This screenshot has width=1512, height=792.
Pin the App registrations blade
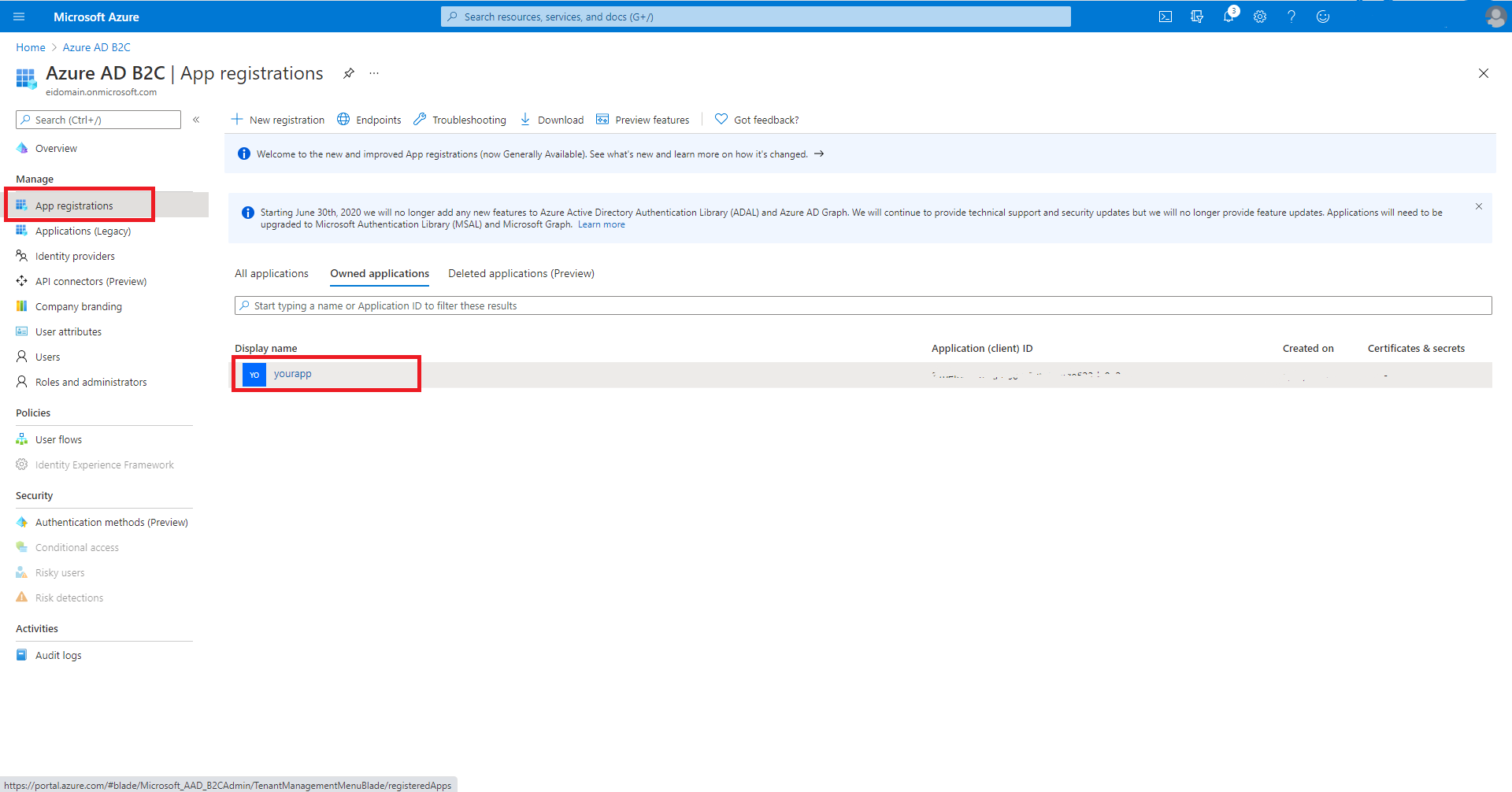click(348, 73)
